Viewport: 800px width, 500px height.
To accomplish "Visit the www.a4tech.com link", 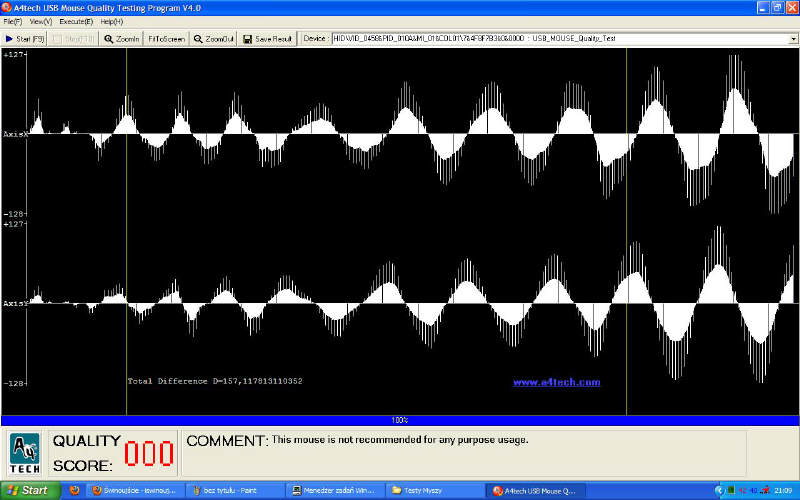I will click(x=556, y=382).
